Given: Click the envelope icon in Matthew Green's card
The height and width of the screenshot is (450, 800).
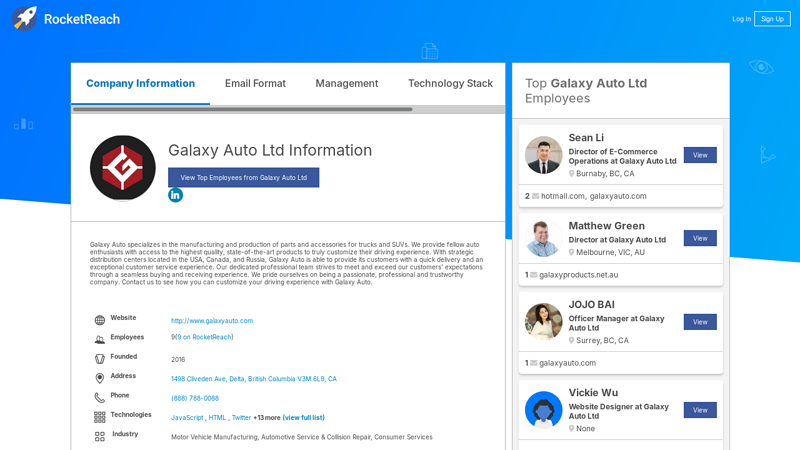Looking at the screenshot, I should click(534, 275).
